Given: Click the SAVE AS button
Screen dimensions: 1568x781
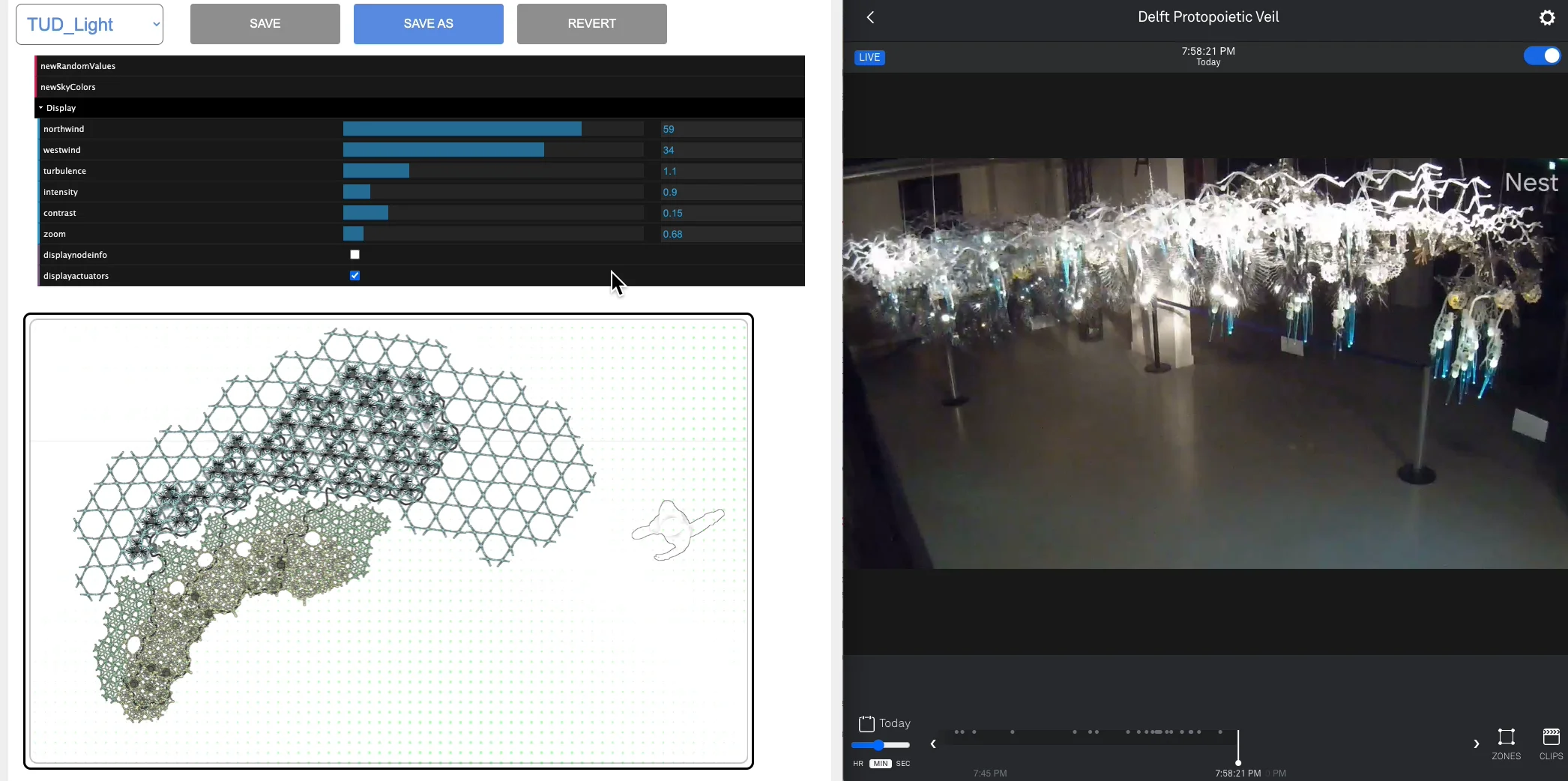Looking at the screenshot, I should [x=429, y=24].
